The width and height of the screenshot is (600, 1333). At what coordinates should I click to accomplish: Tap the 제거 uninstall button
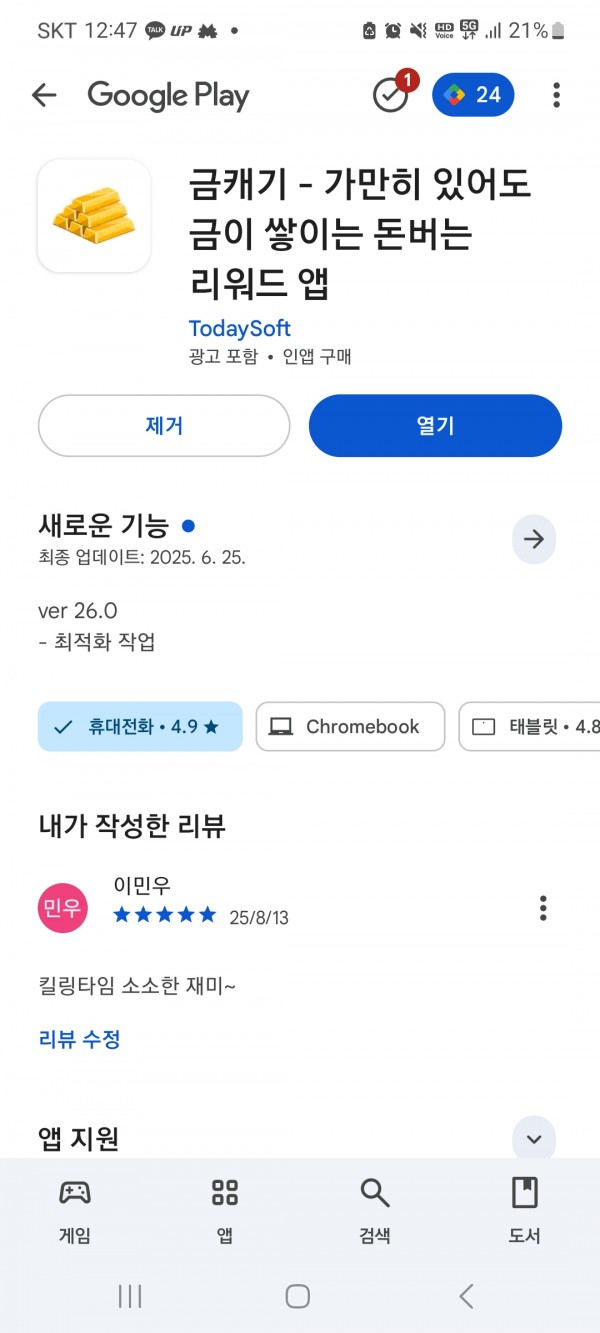(164, 426)
